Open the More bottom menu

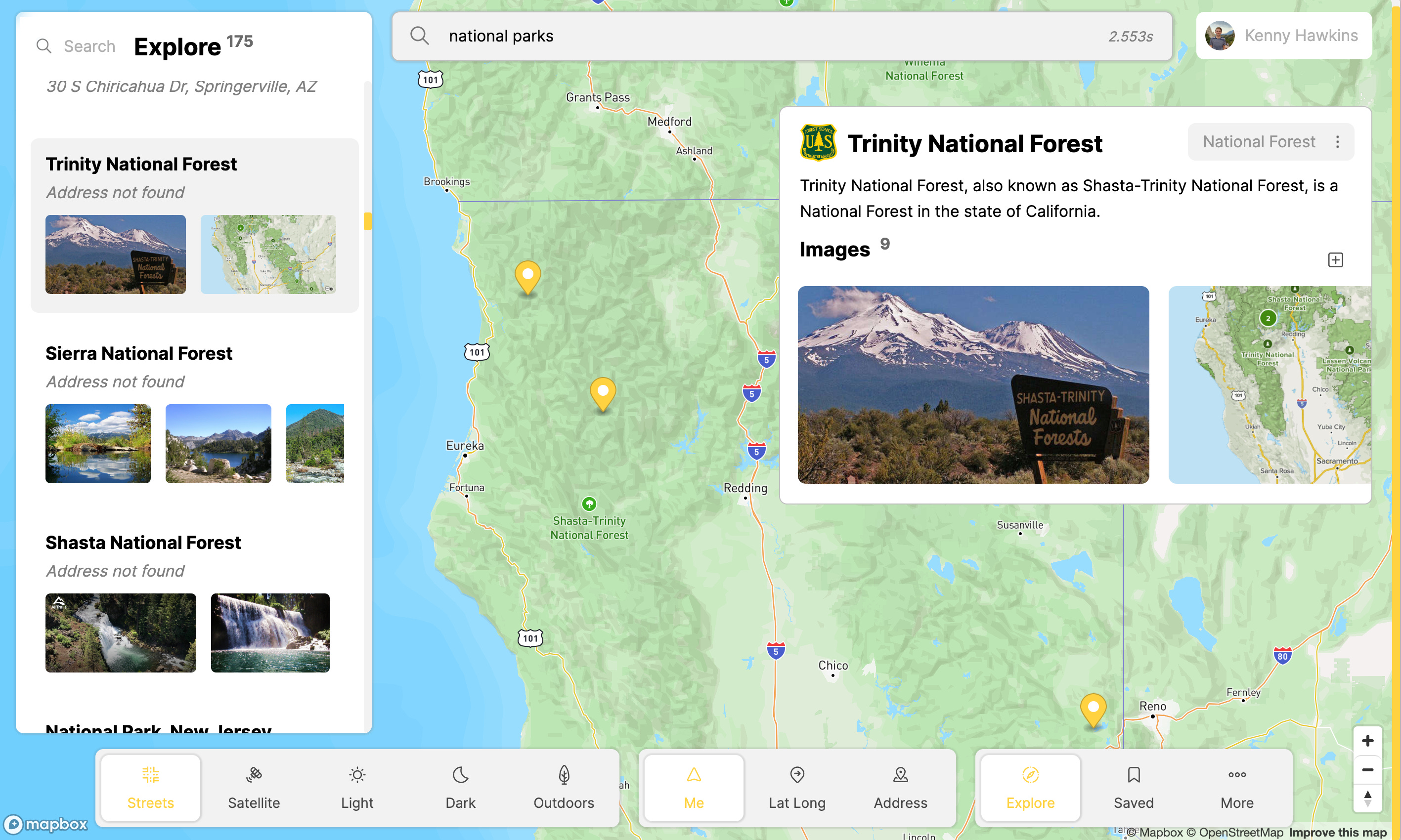tap(1237, 787)
